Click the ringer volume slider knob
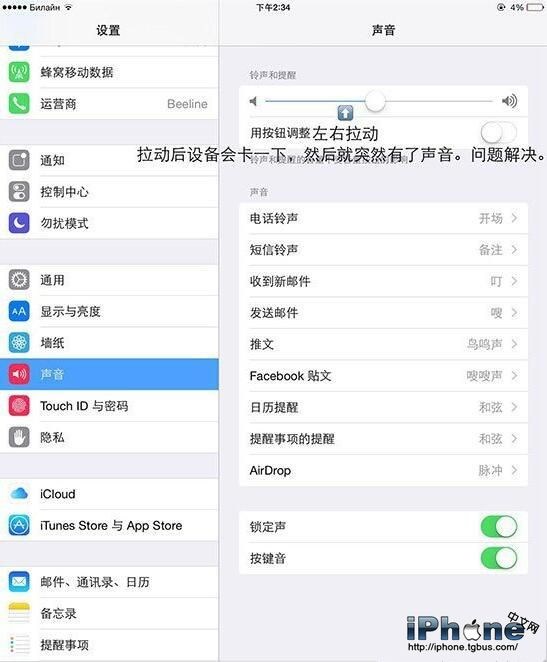The image size is (547, 662). pos(375,101)
